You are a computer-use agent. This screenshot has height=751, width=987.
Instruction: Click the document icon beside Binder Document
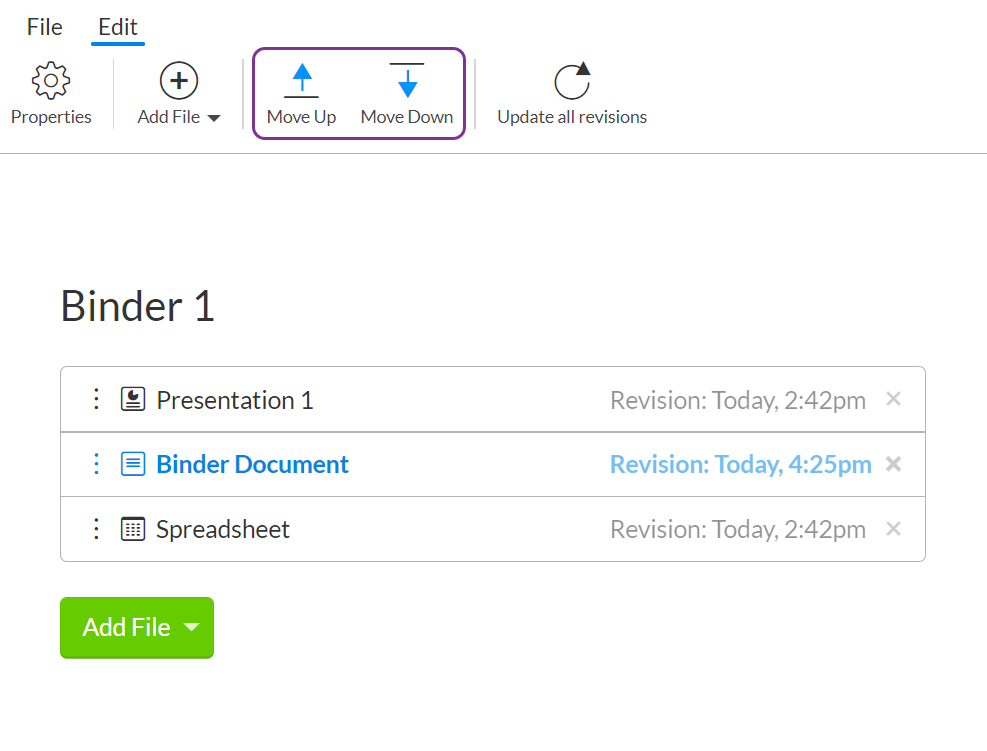[132, 463]
